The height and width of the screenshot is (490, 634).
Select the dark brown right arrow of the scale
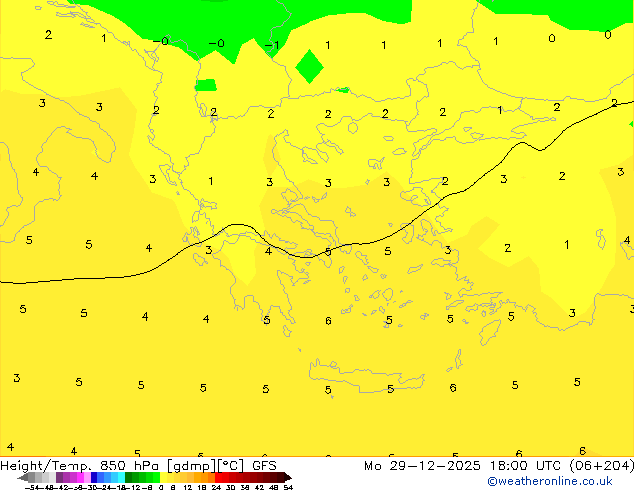[x=288, y=477]
